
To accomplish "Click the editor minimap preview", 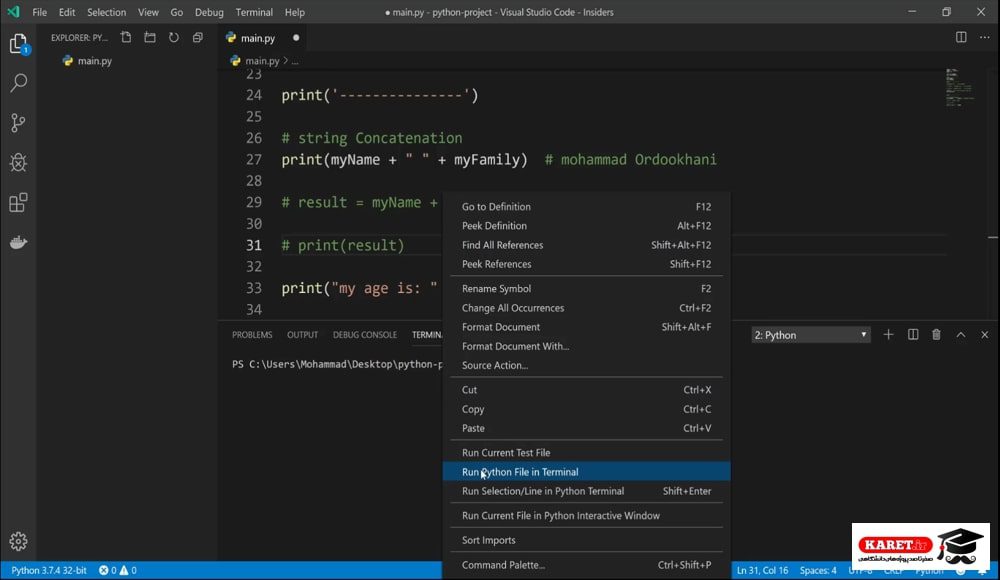I will click(959, 87).
